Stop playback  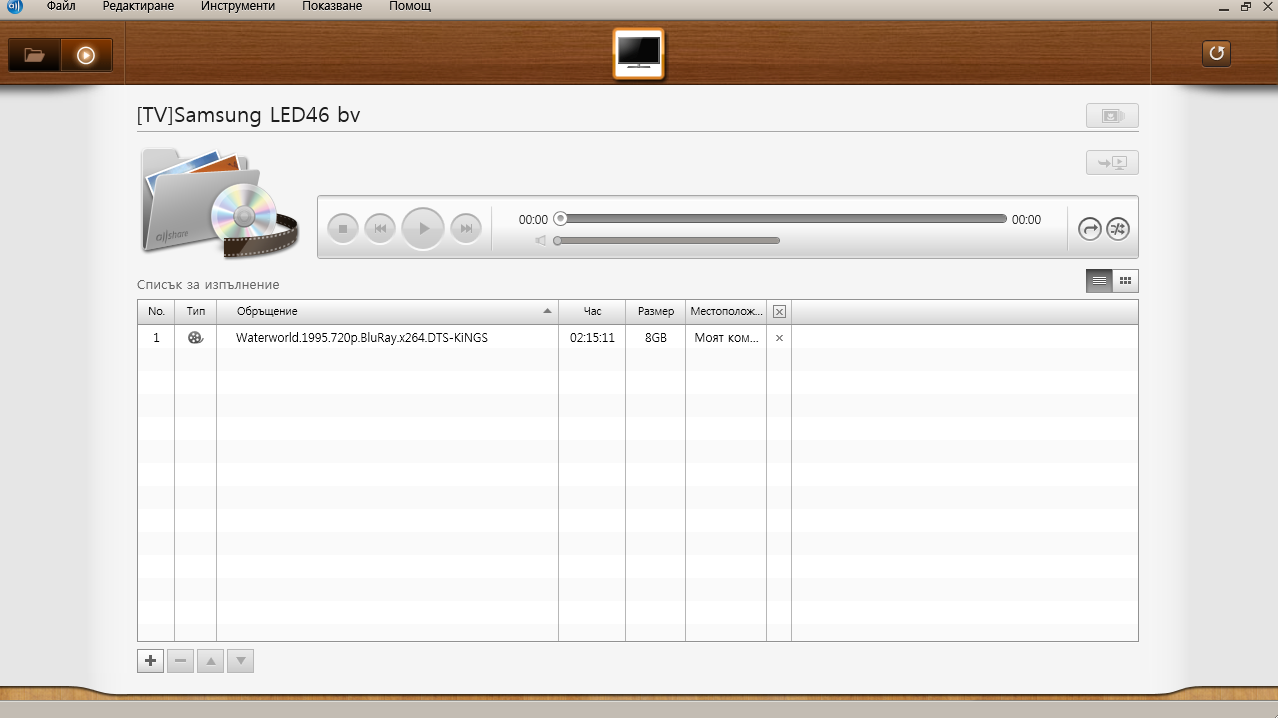point(343,228)
